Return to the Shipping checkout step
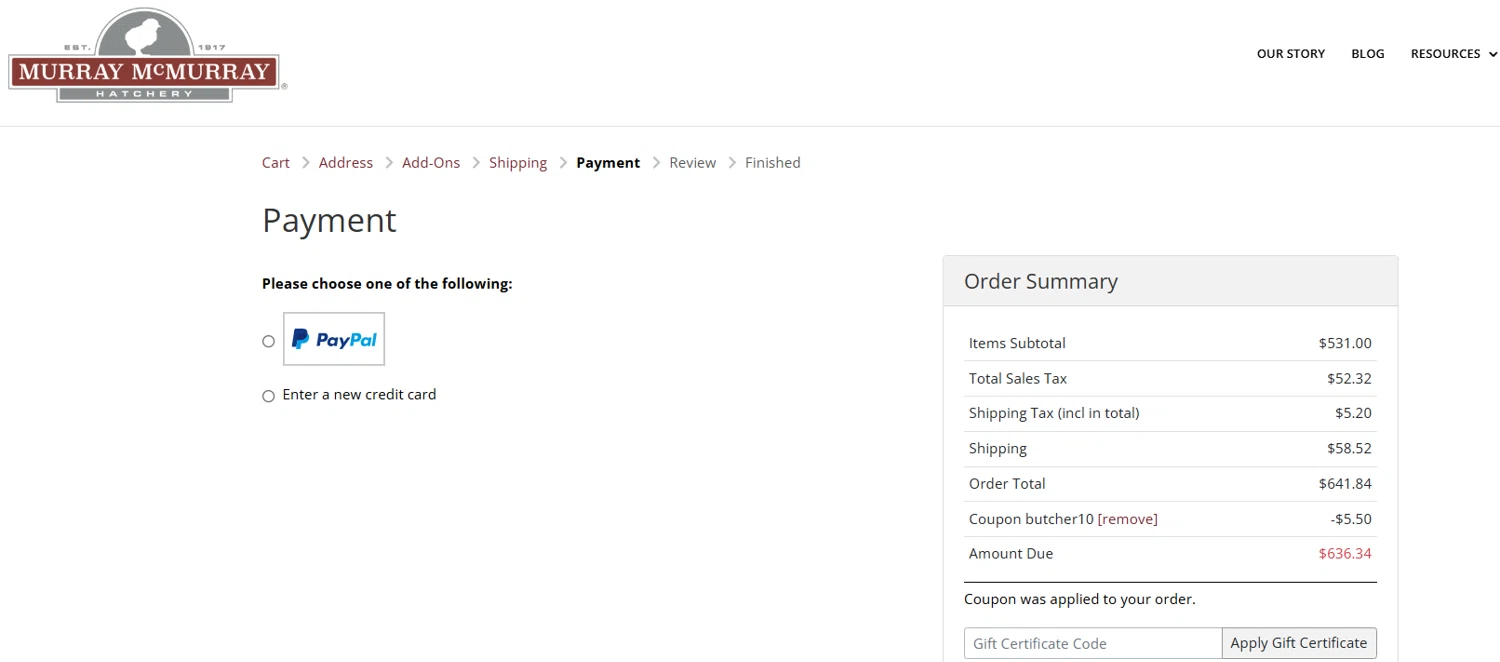1500x662 pixels. (518, 162)
